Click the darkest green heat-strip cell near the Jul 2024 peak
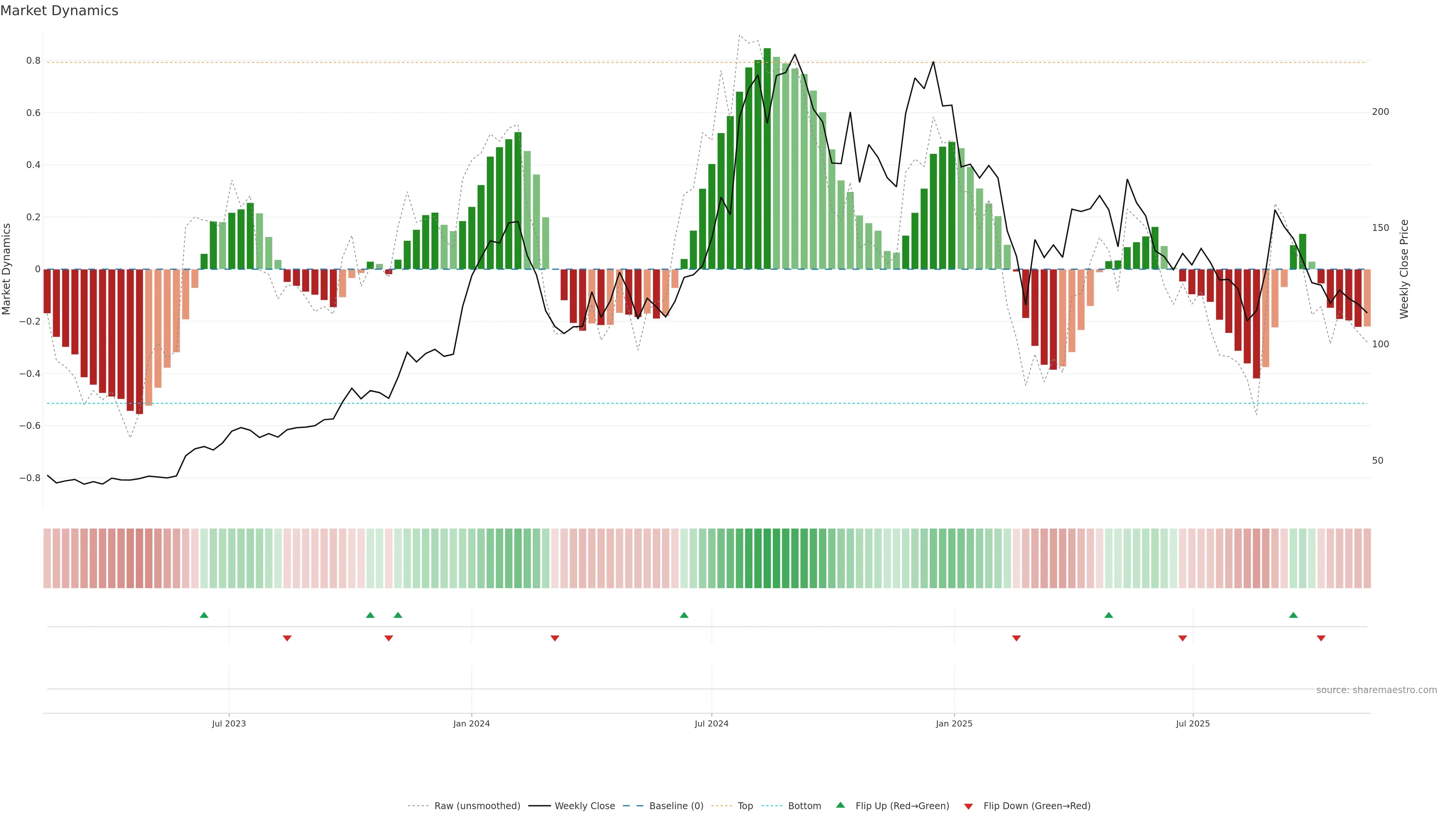 pos(767,558)
